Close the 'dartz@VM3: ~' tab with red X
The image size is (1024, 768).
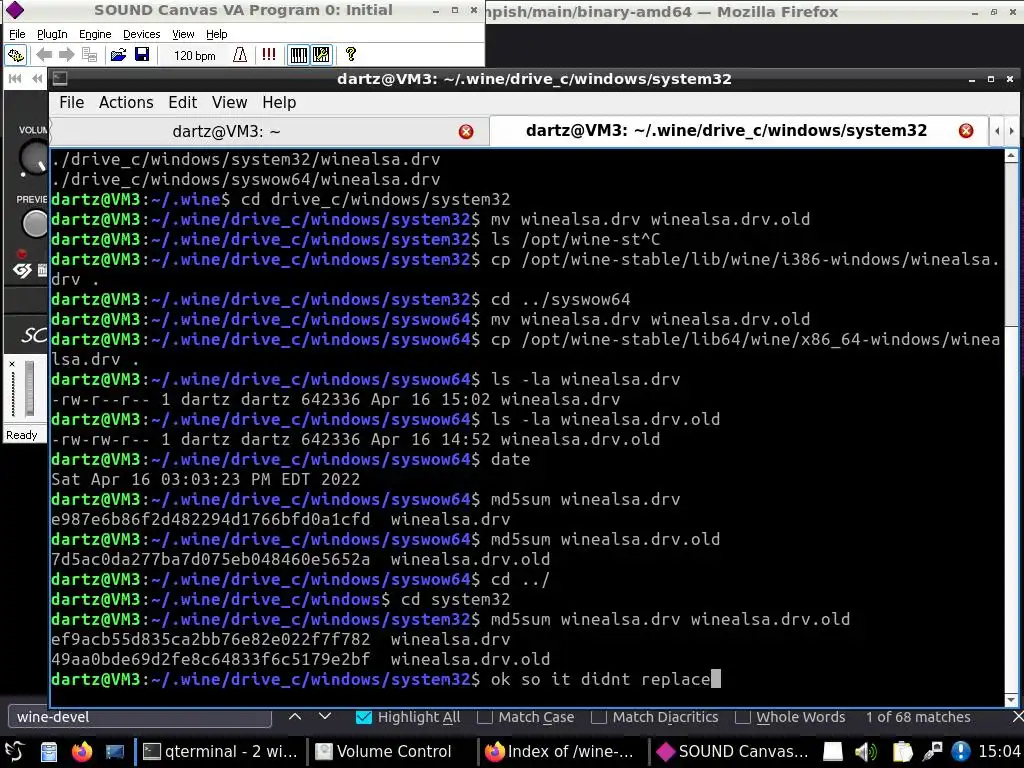click(466, 132)
